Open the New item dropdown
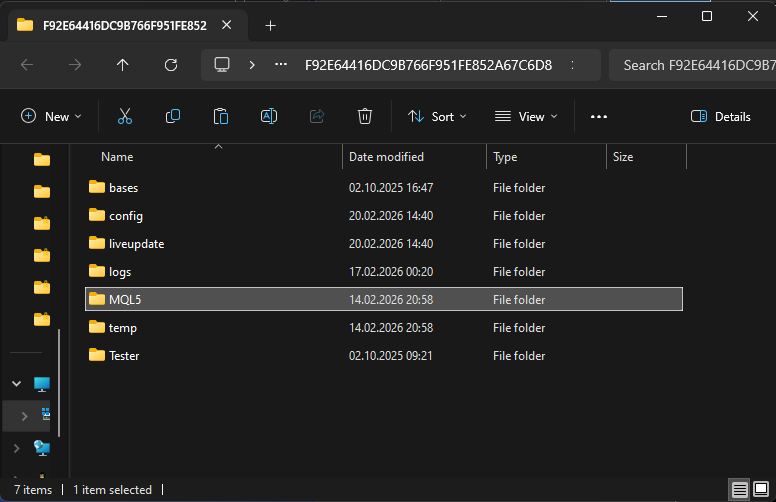This screenshot has height=502, width=776. pyautogui.click(x=52, y=116)
